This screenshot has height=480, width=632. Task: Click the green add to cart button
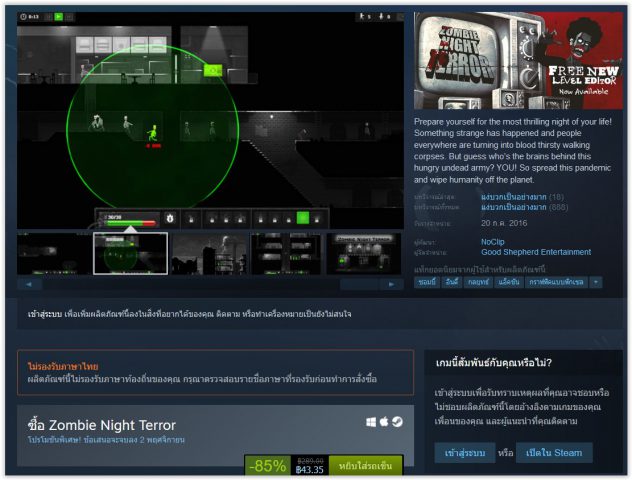[366, 465]
